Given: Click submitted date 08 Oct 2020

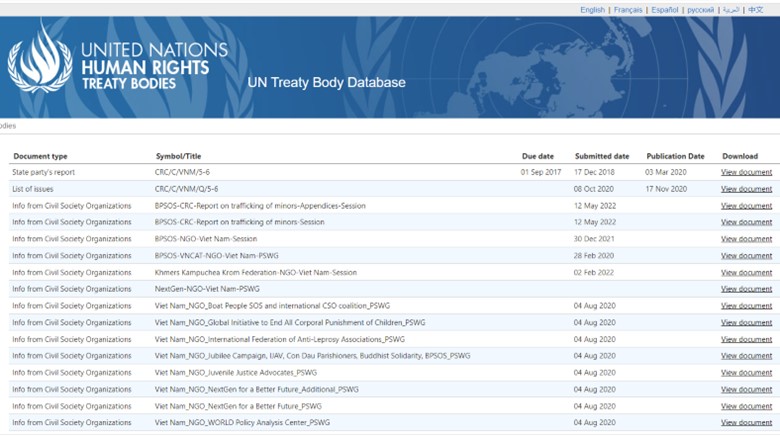Looking at the screenshot, I should coord(593,189).
